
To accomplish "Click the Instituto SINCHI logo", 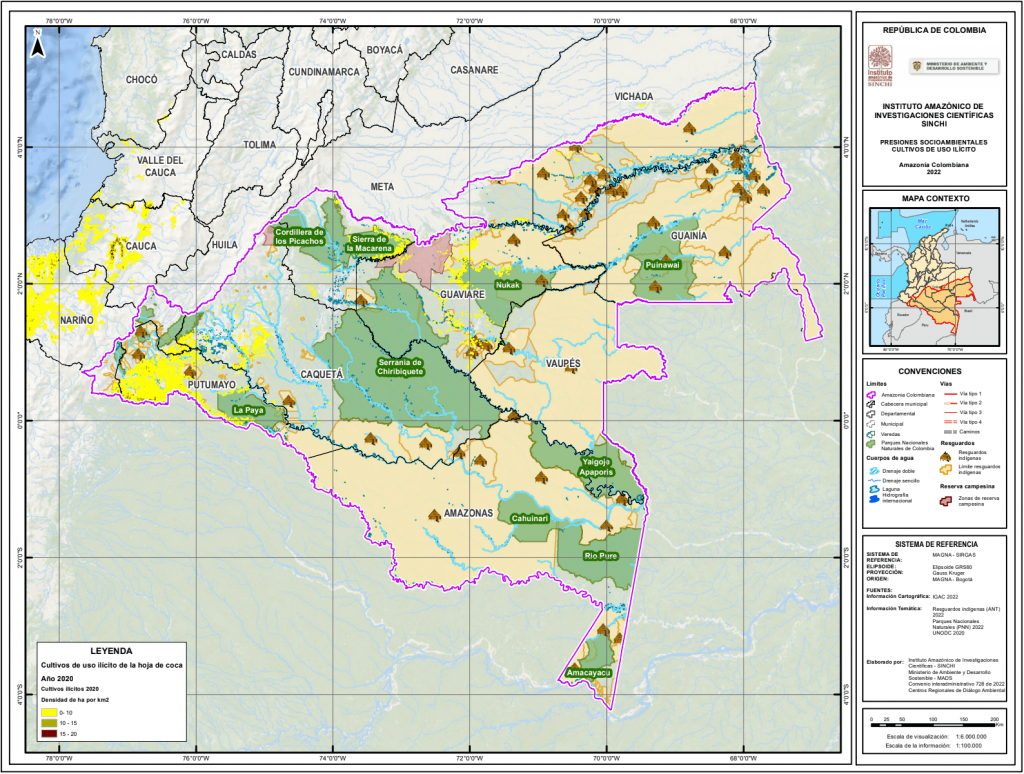I will coord(879,66).
